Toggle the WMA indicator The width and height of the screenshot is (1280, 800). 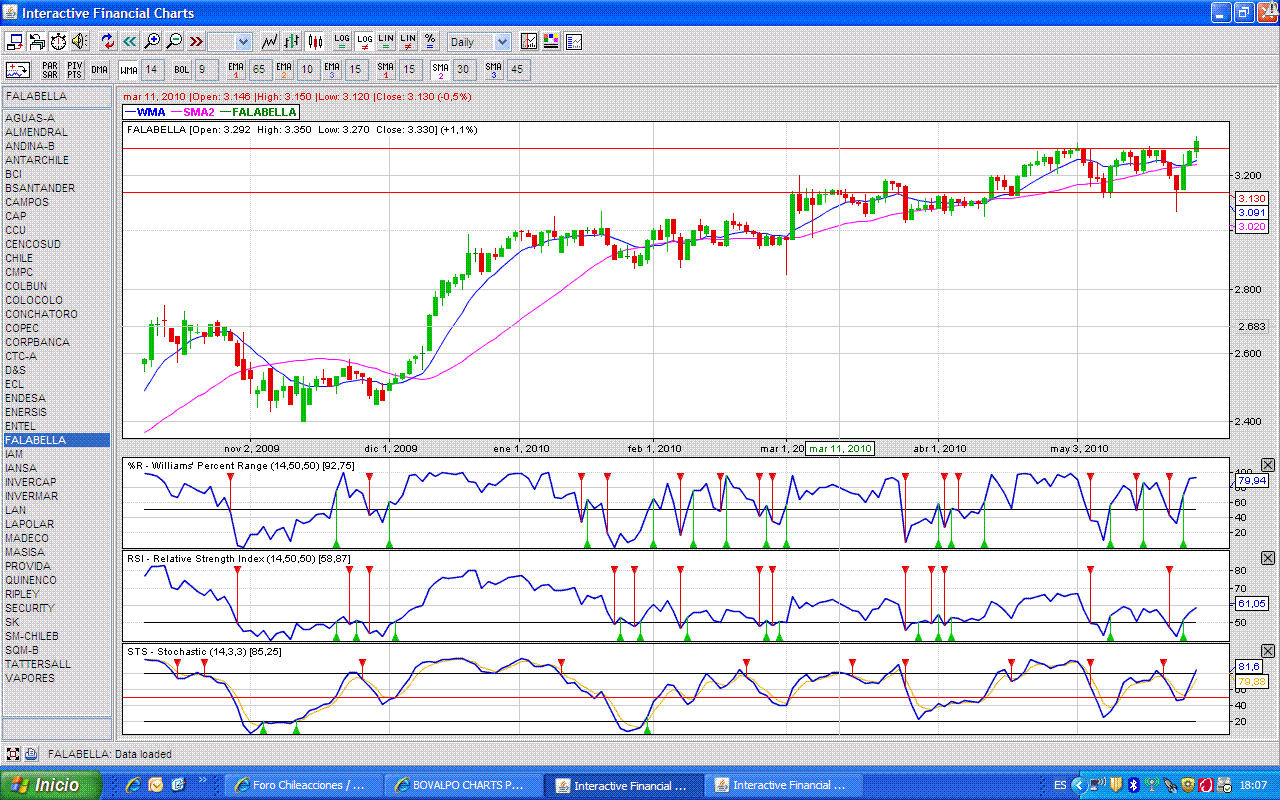point(128,70)
